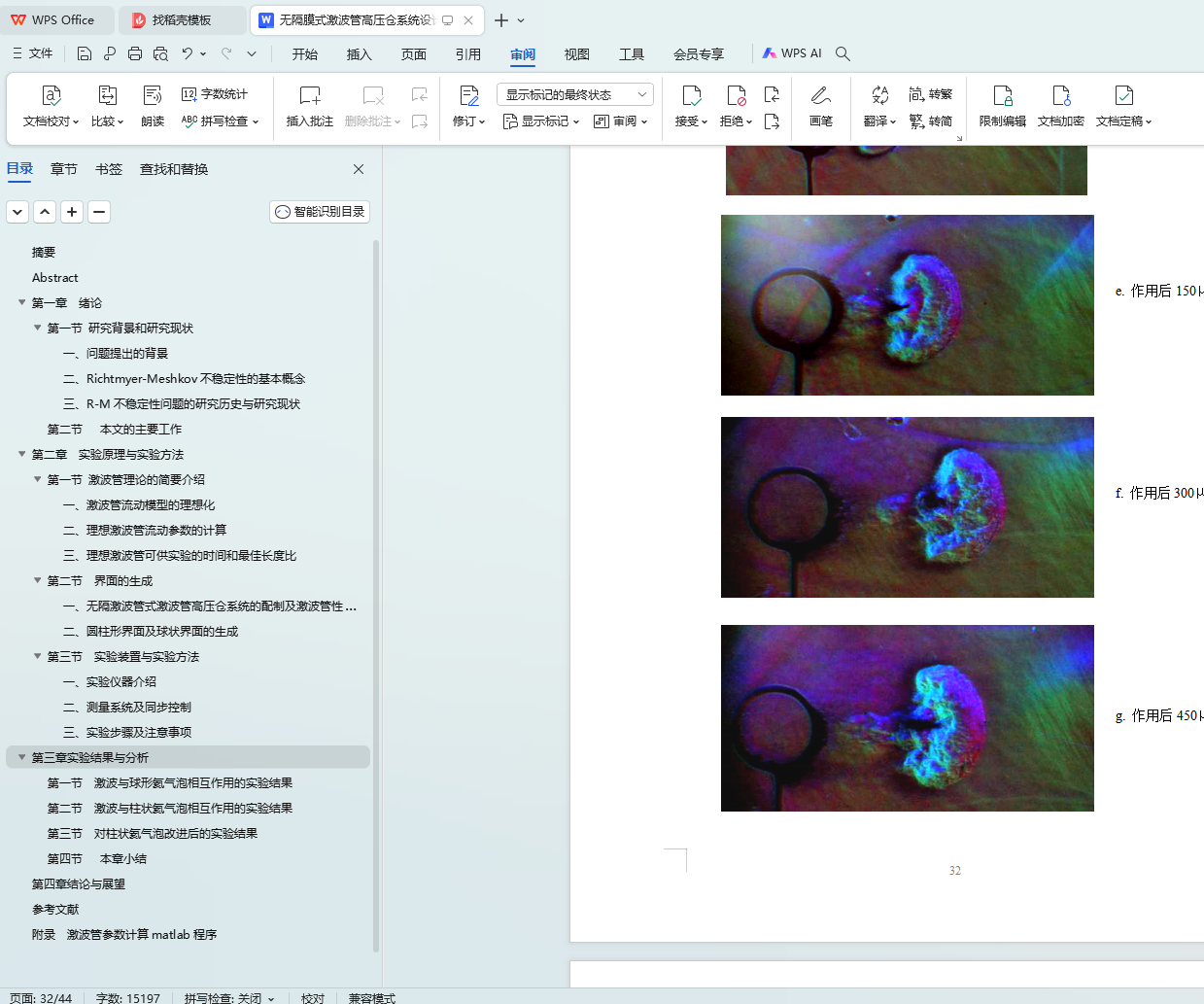
Task: Click the 智能识别目录 button
Action: (320, 212)
